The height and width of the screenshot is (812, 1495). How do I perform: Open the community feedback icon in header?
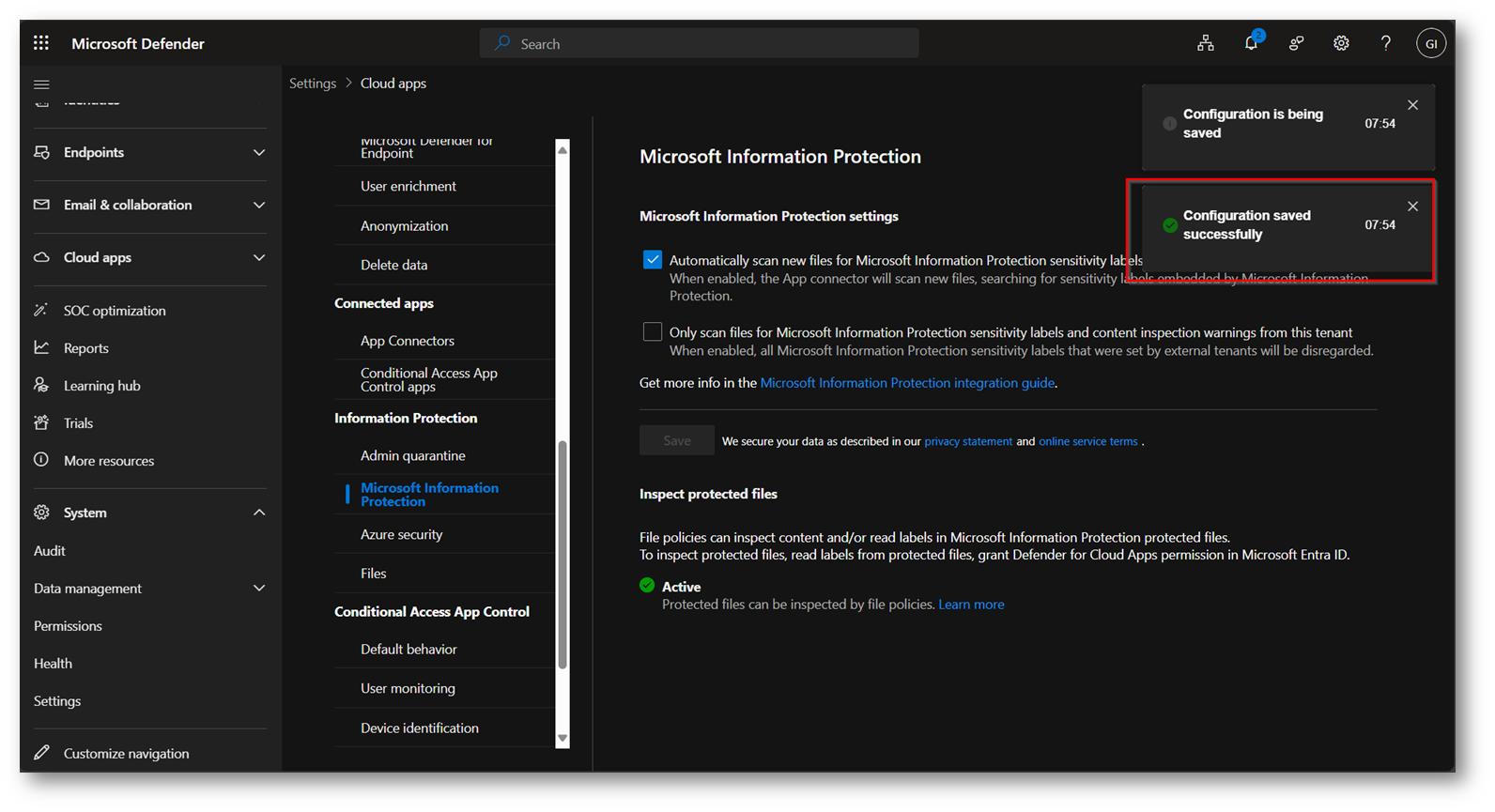coord(1296,43)
